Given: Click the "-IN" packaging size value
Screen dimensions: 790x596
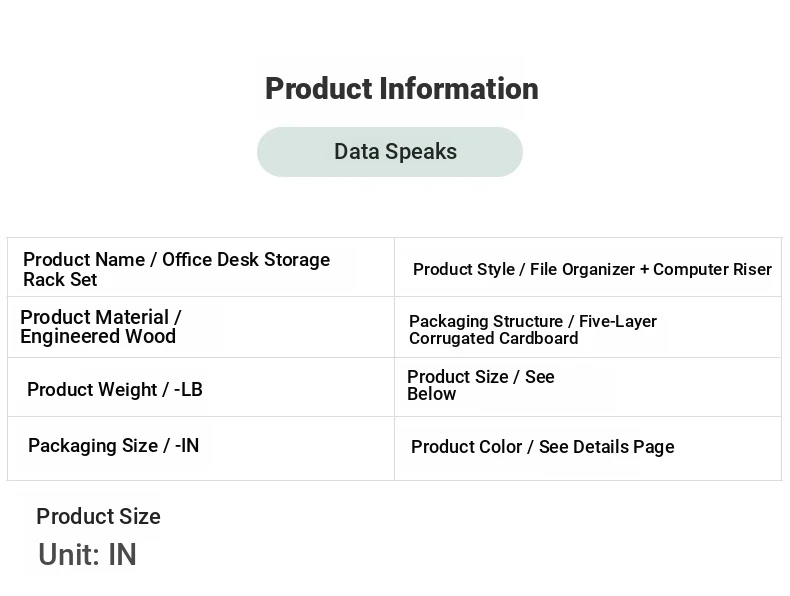Looking at the screenshot, I should tap(187, 445).
